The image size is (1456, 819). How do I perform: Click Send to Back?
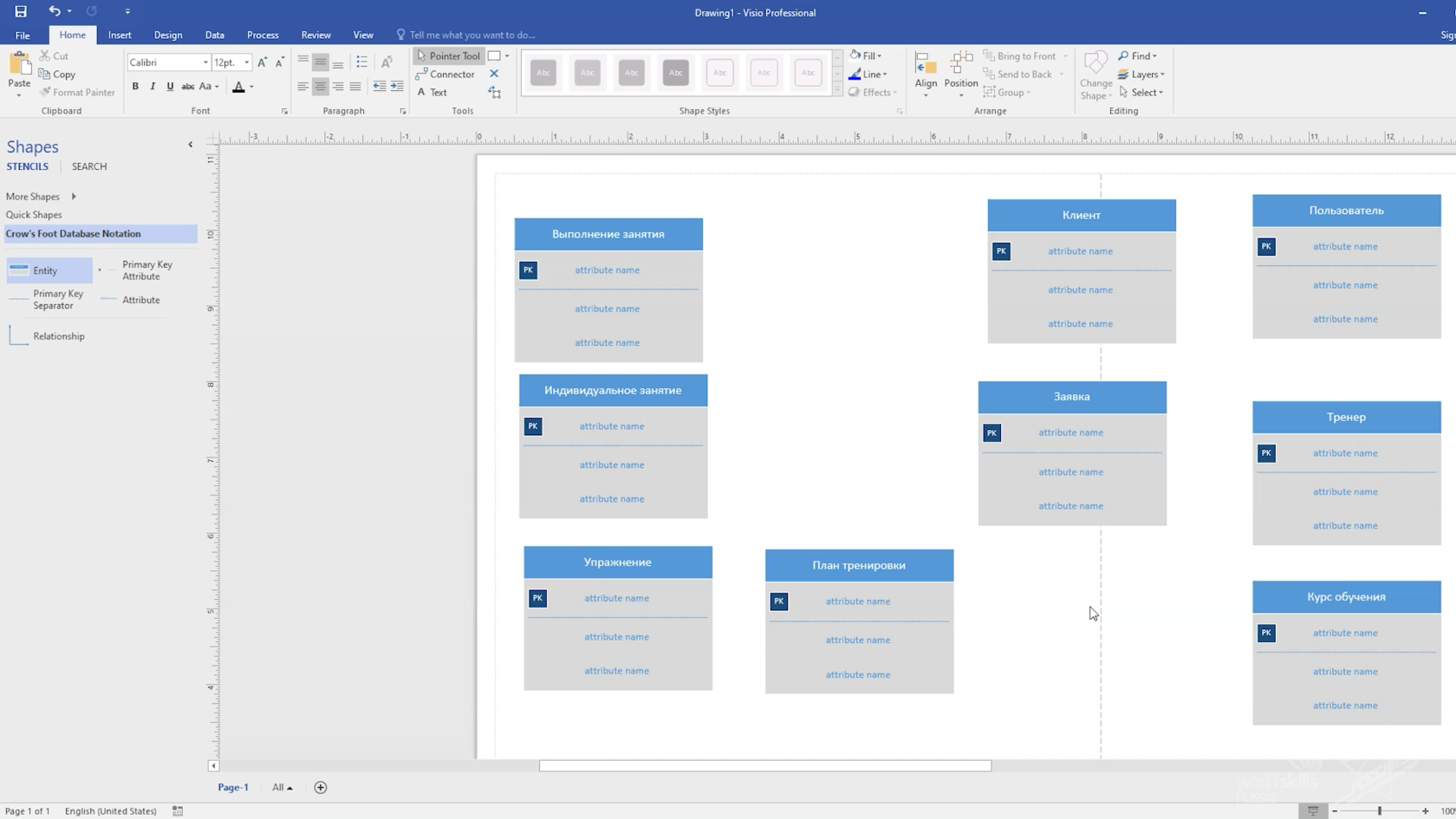pos(1024,74)
